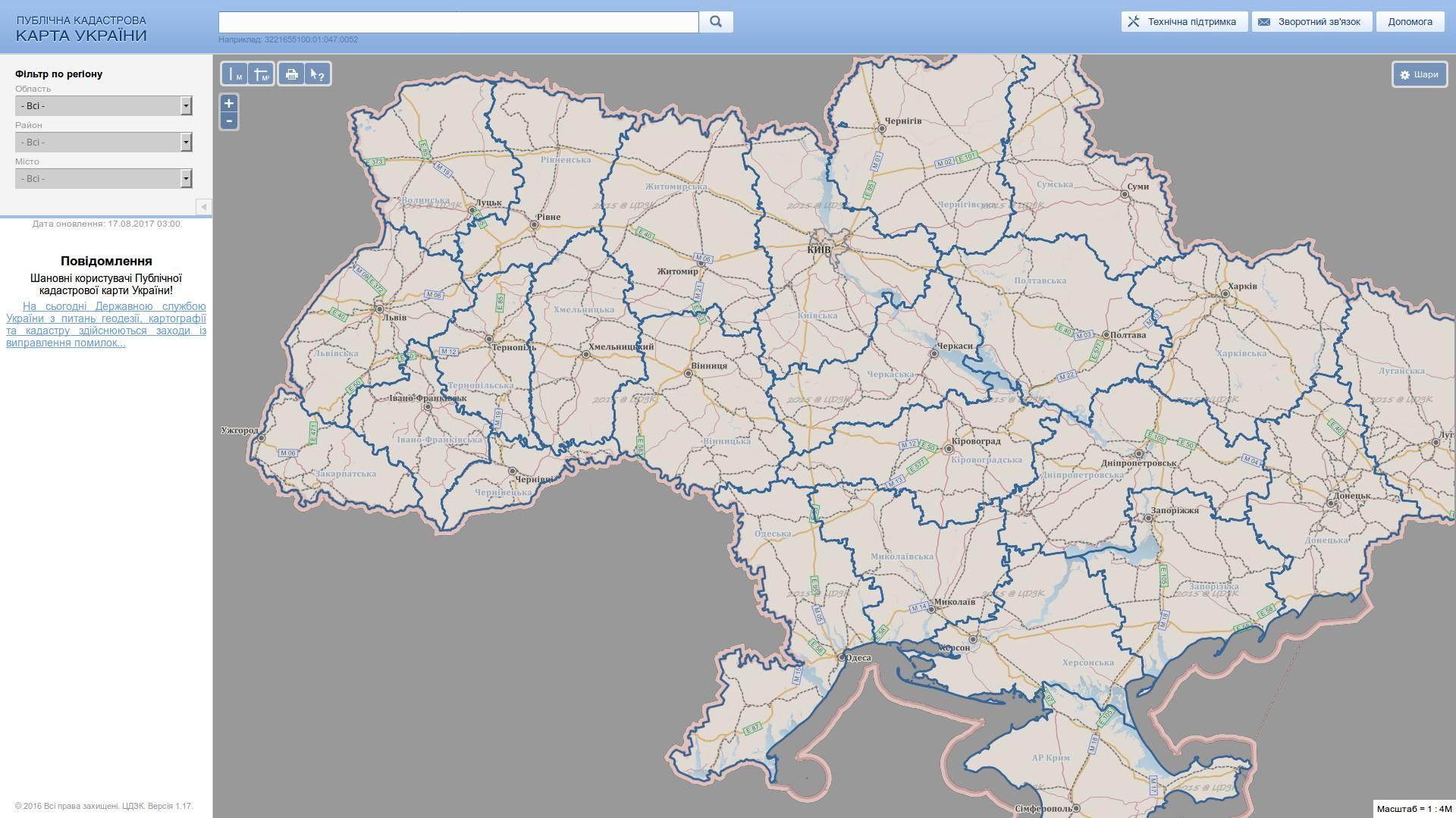Click the Зворотний зв'язок button
Screen dimensions: 1456x818
pyautogui.click(x=1310, y=22)
